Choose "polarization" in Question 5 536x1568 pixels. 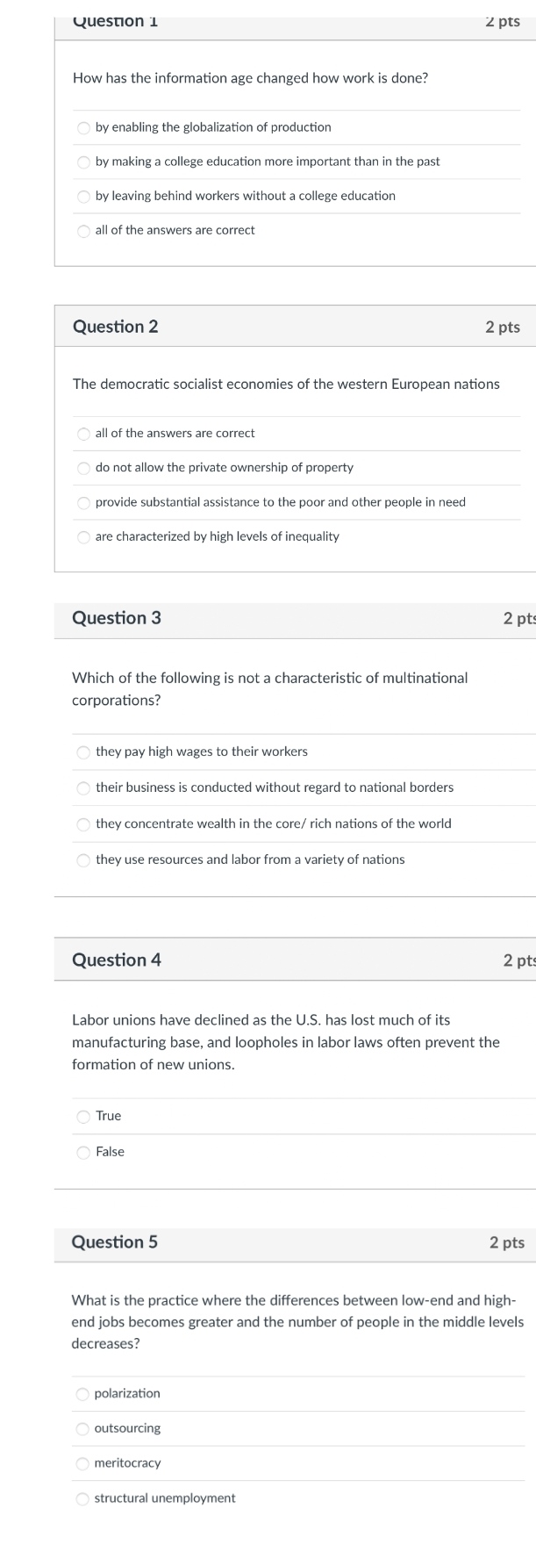pyautogui.click(x=82, y=1393)
